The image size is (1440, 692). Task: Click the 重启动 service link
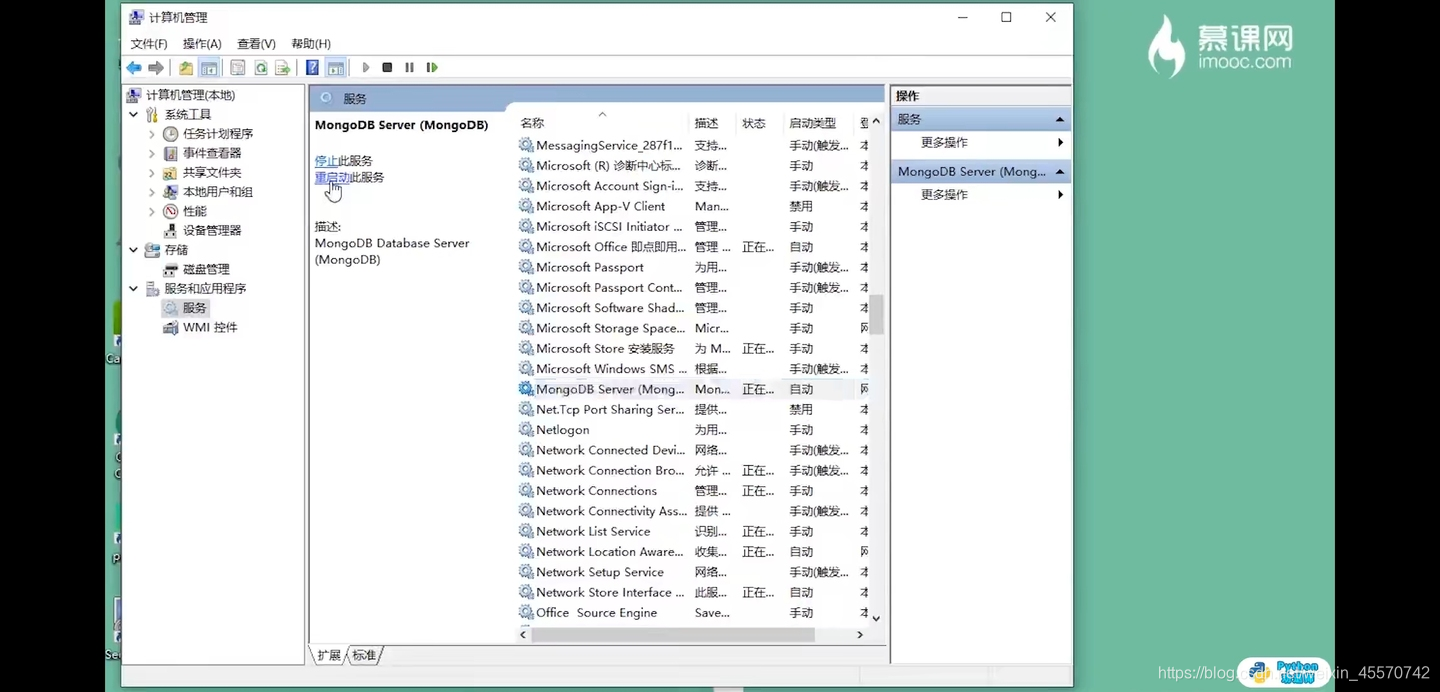click(x=332, y=178)
